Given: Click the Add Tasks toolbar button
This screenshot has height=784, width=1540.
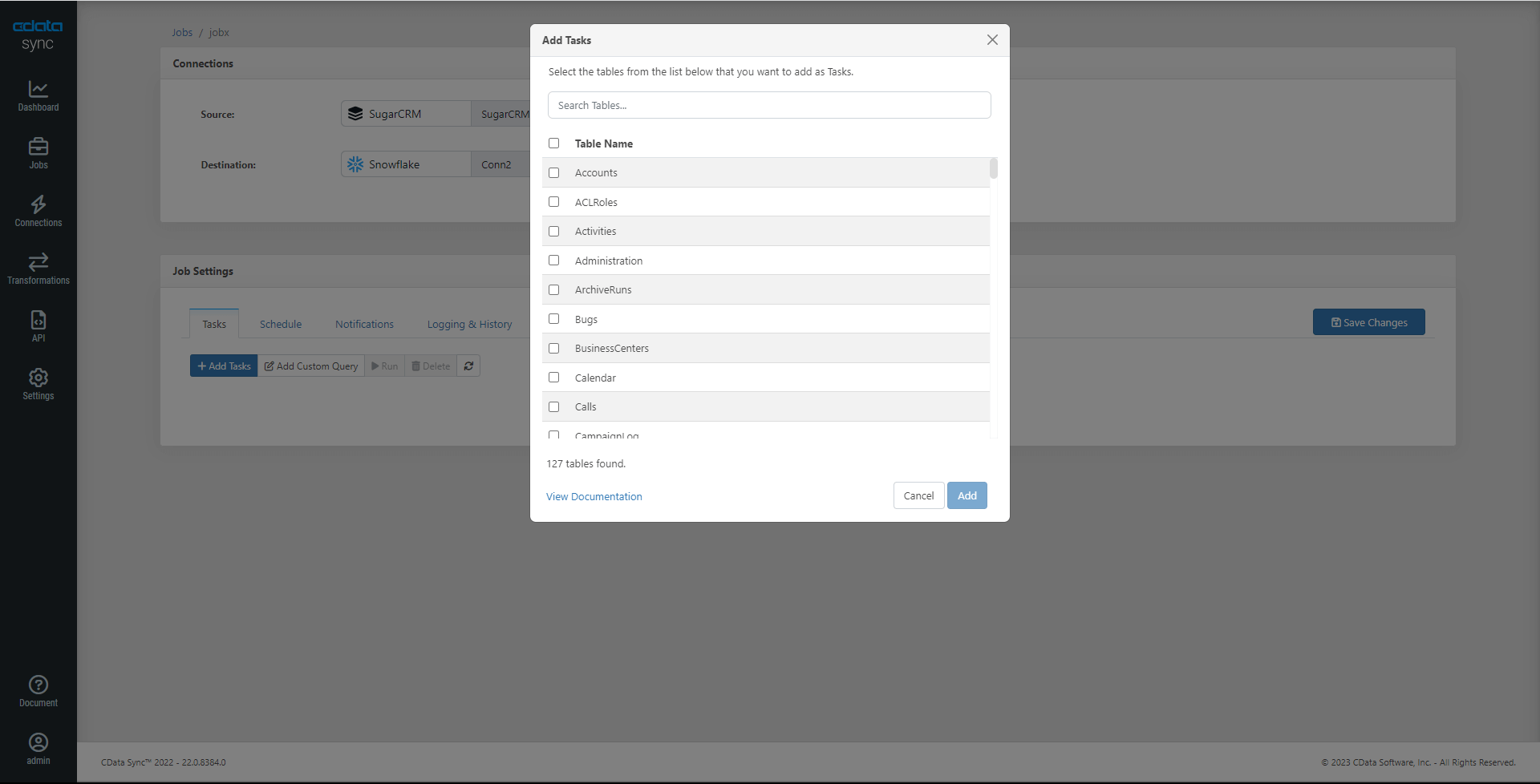Looking at the screenshot, I should click(224, 366).
